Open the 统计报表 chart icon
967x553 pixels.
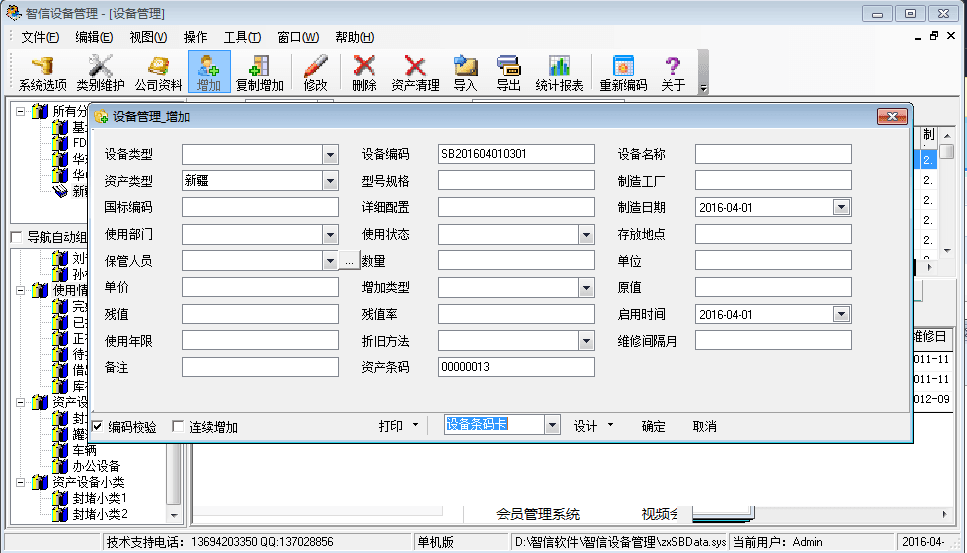click(559, 72)
